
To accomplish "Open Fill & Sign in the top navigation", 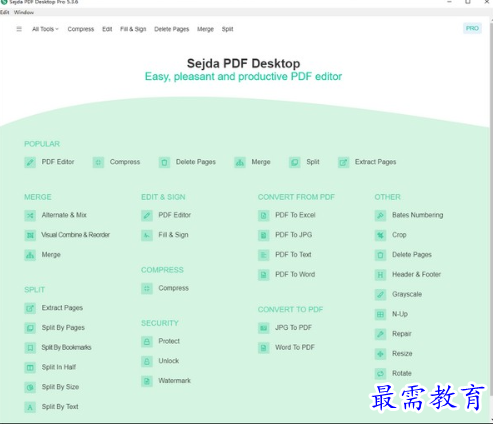I will coord(133,29).
